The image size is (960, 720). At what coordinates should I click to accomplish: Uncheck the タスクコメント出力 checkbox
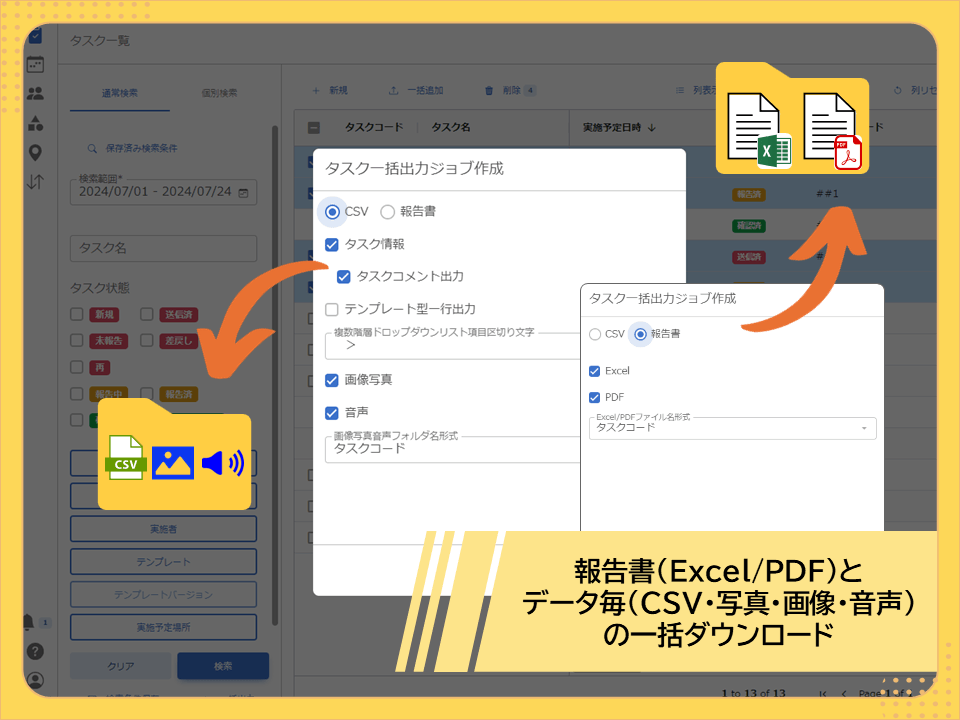(344, 276)
